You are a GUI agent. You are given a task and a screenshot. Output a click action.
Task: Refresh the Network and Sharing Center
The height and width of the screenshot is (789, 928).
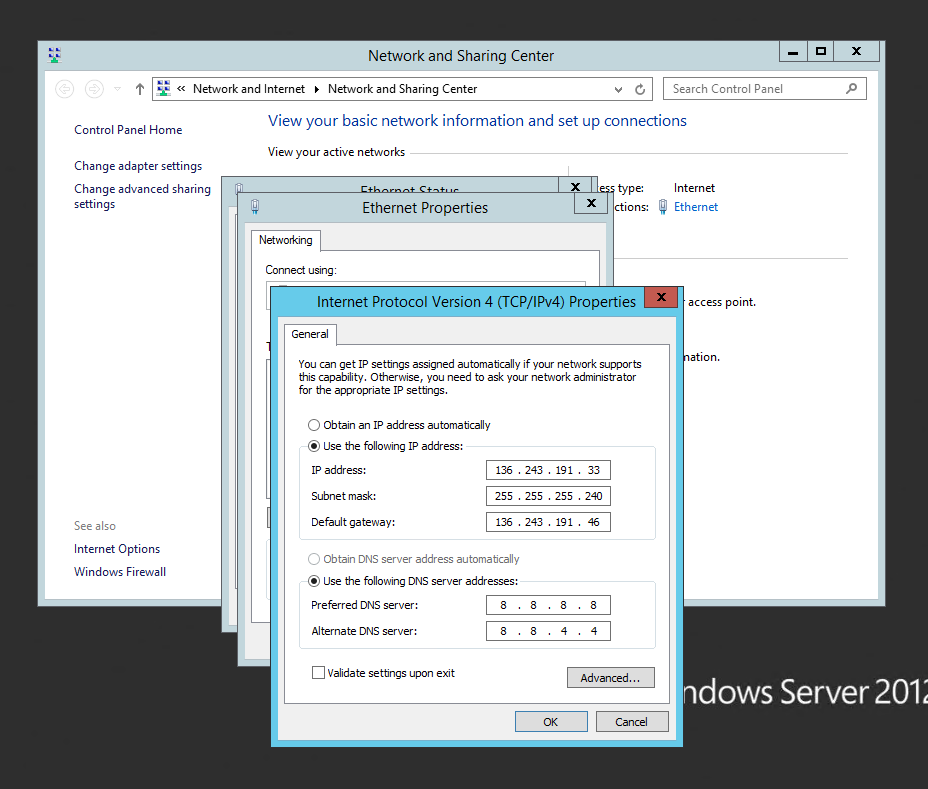click(x=640, y=89)
